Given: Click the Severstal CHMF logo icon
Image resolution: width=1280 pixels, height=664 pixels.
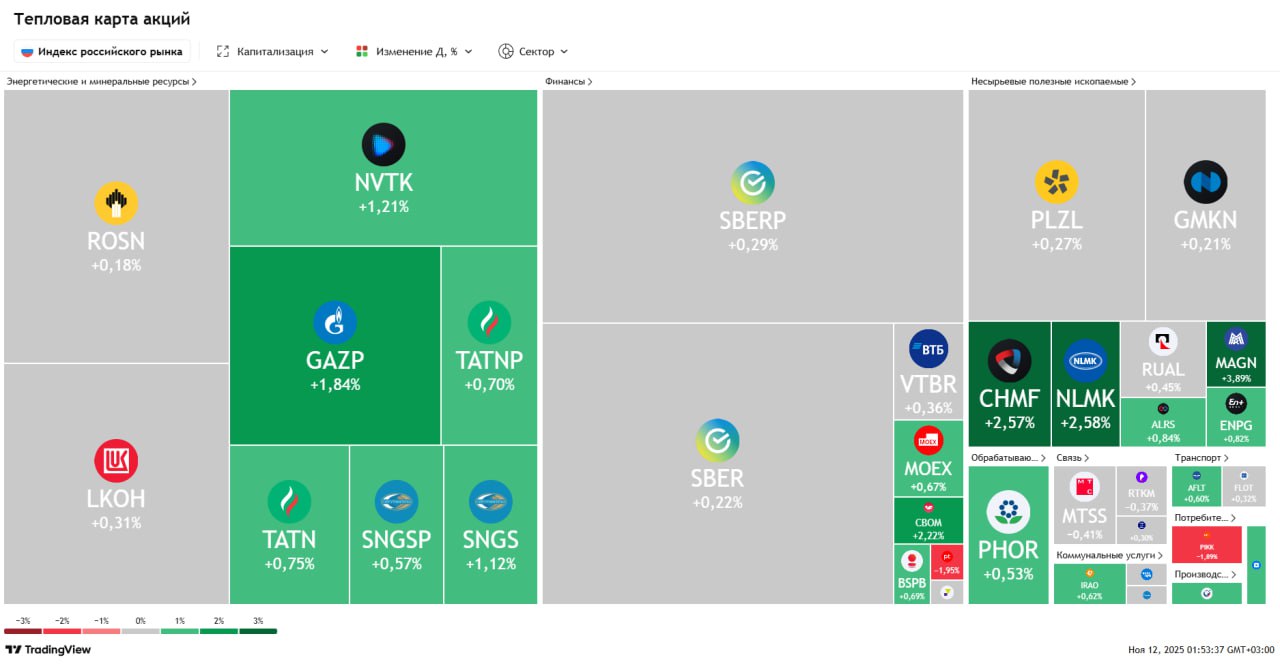Looking at the screenshot, I should click(x=1008, y=361).
